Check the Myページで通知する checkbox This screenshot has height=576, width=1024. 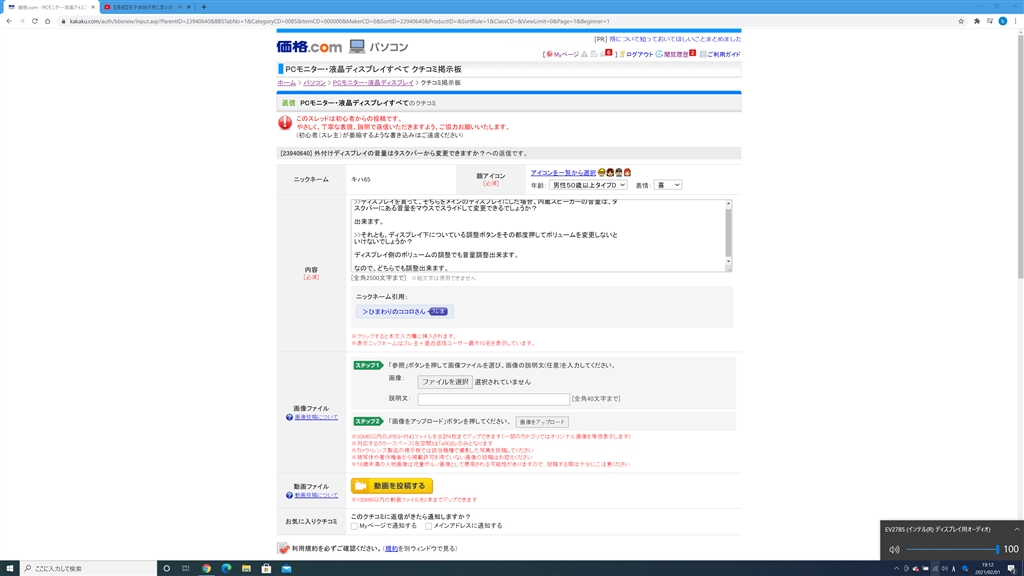[355, 526]
